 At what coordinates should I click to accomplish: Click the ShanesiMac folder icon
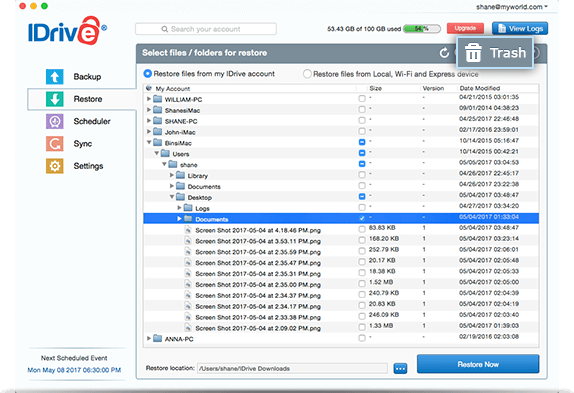(x=157, y=110)
